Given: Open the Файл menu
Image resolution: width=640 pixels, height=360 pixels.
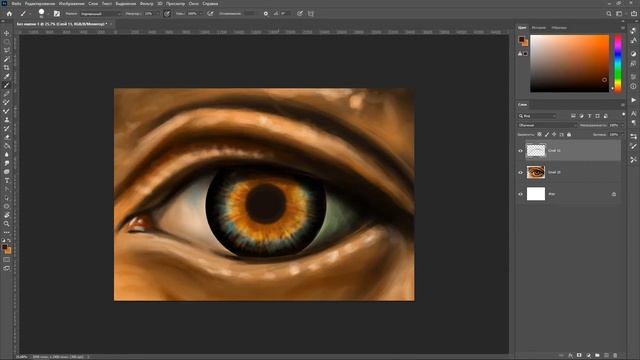Looking at the screenshot, I should 16,3.
